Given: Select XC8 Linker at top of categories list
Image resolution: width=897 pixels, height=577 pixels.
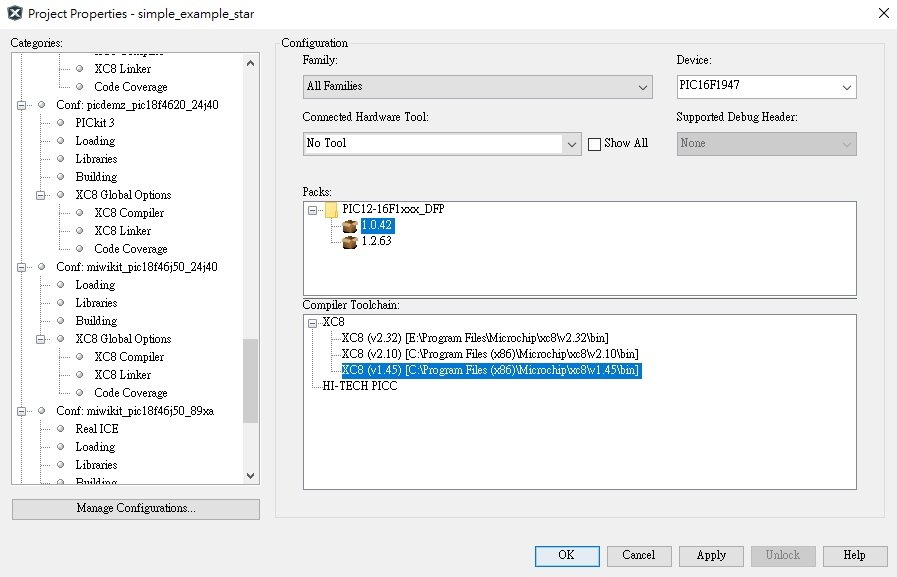Looking at the screenshot, I should coord(122,69).
